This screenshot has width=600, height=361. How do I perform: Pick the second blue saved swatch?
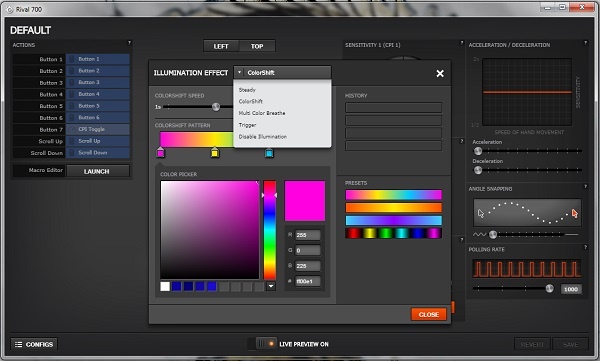pos(188,286)
